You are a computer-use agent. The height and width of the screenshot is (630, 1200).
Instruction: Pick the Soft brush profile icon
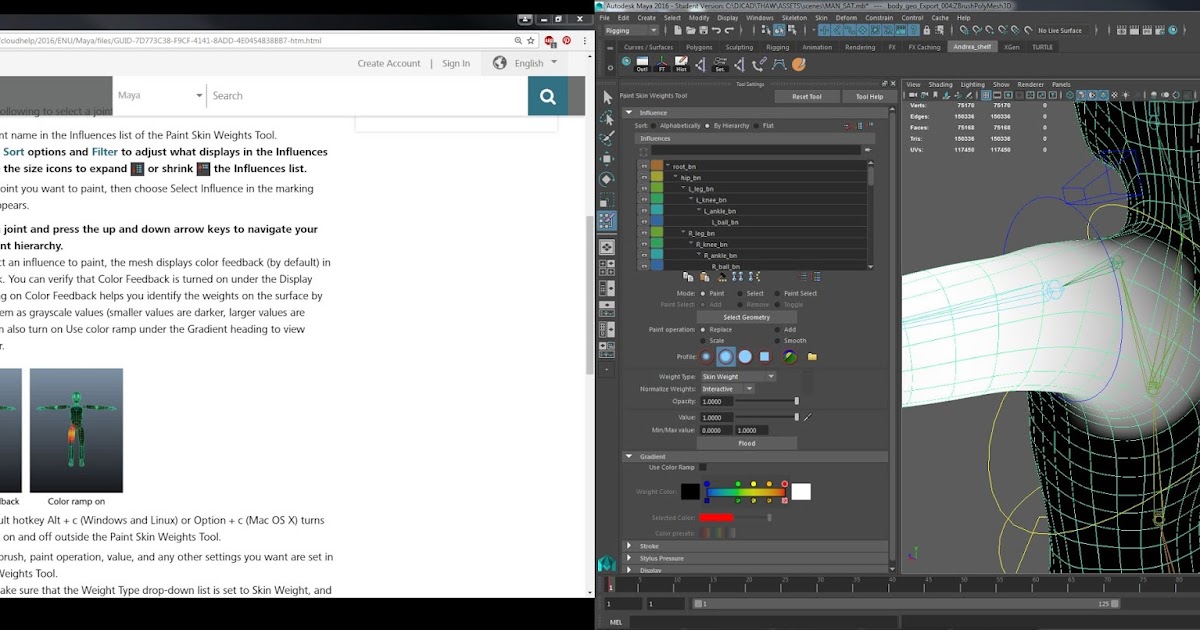coord(726,356)
